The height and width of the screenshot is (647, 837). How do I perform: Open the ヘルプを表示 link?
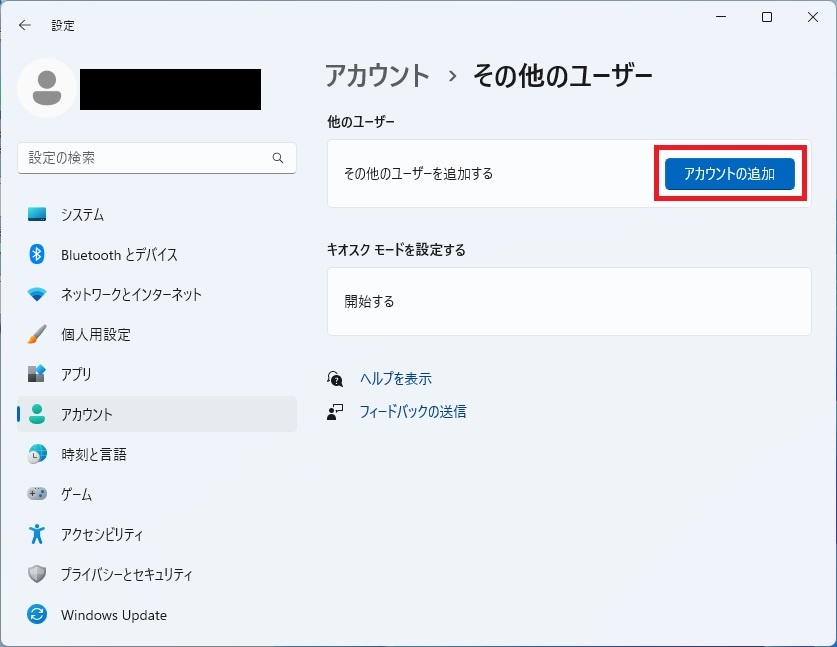tap(396, 379)
